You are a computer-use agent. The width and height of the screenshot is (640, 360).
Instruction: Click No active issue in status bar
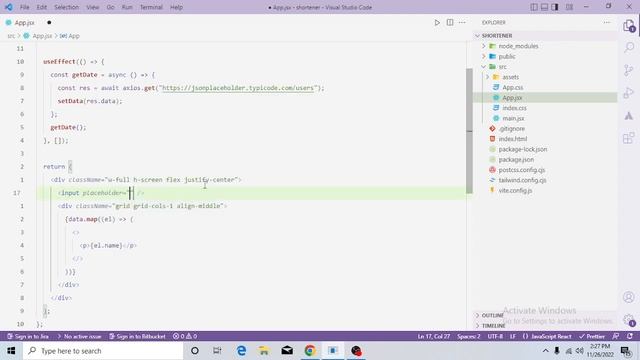79,336
